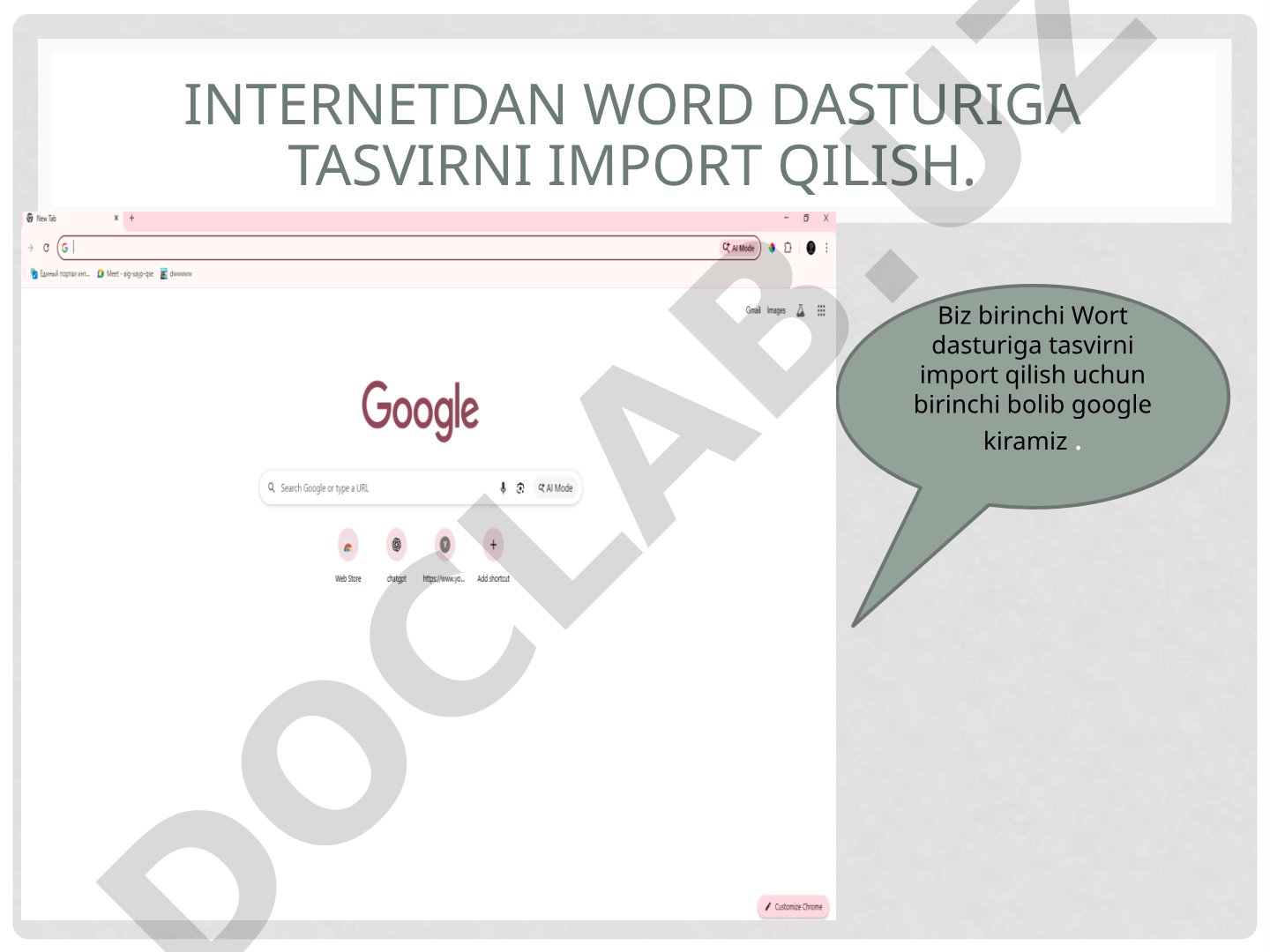Open the Images link
1270x952 pixels.
(776, 310)
